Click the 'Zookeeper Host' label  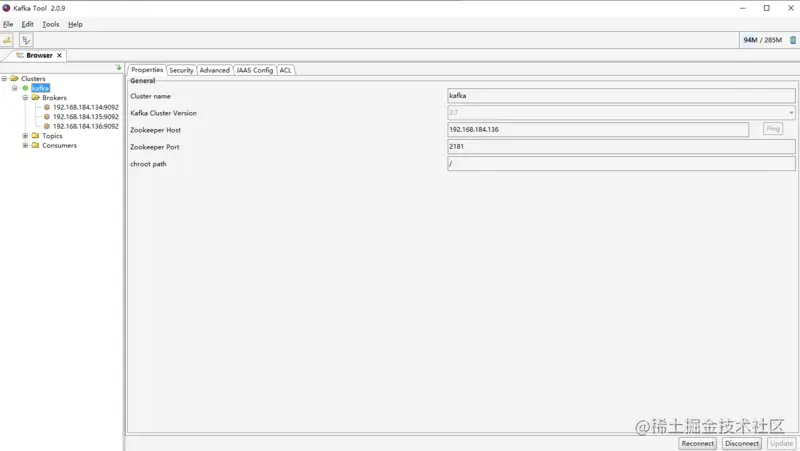(x=155, y=130)
